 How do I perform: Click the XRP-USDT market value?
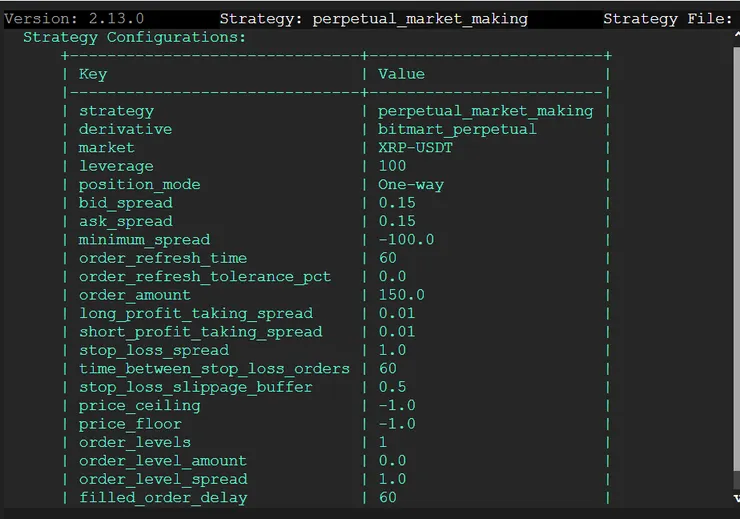(x=415, y=148)
